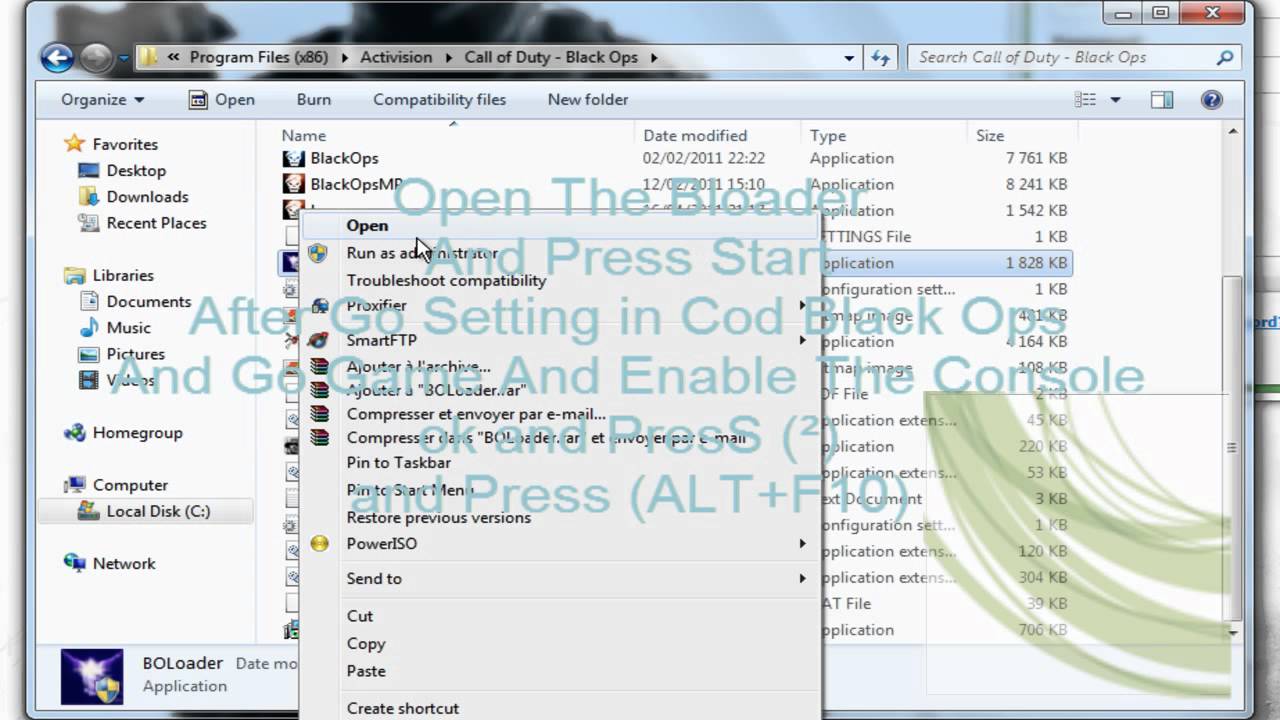
Task: Expand the Proxifier submenu arrow
Action: (802, 306)
